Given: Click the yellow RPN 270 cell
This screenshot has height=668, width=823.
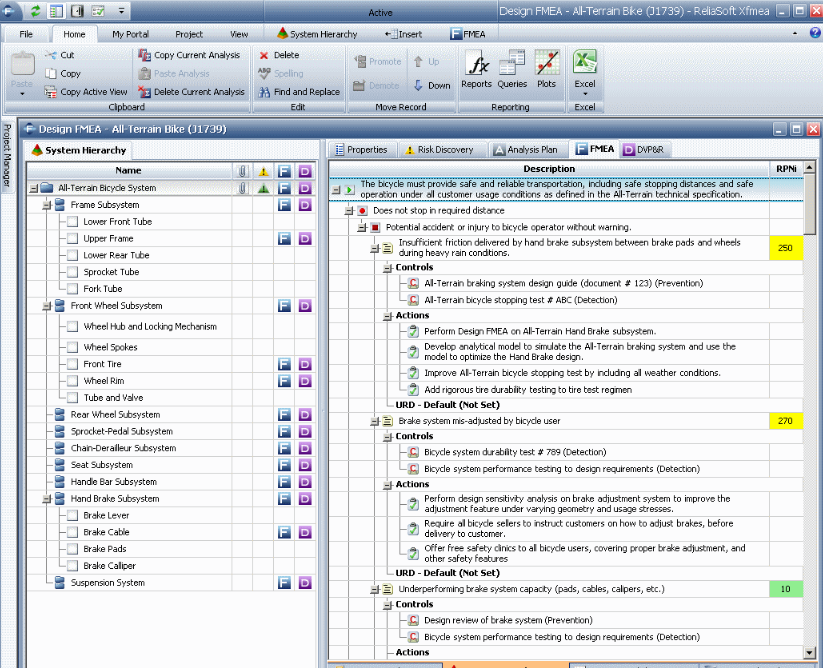Looking at the screenshot, I should click(785, 421).
